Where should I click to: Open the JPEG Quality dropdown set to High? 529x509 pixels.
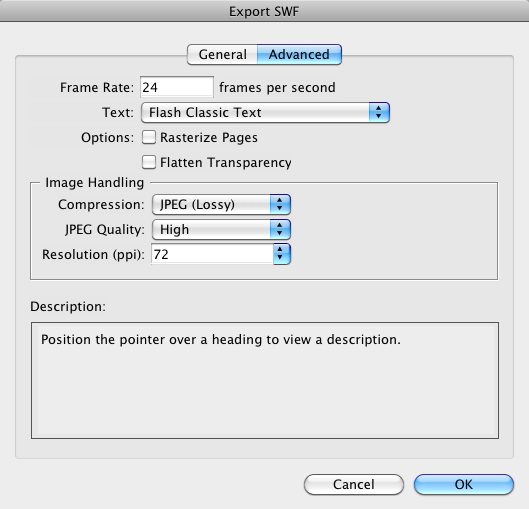click(221, 230)
